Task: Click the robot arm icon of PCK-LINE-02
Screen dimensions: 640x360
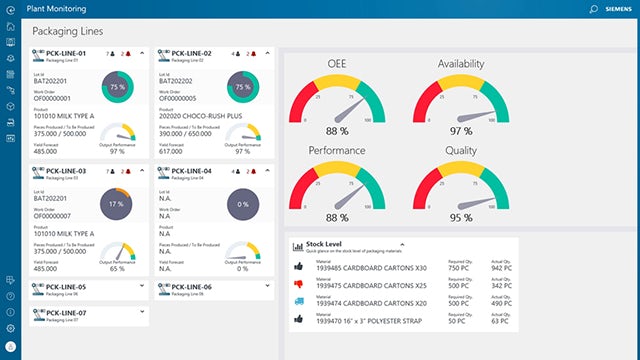Action: coord(164,56)
